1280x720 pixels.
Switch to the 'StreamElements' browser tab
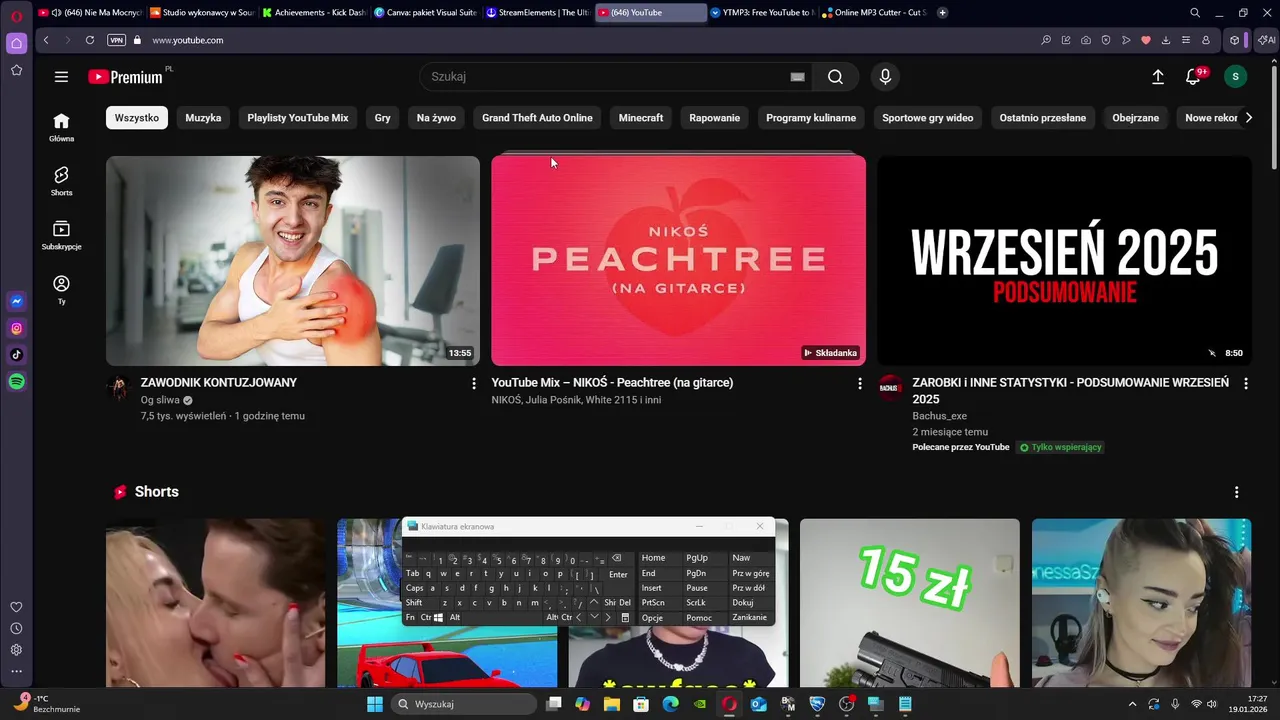pyautogui.click(x=538, y=13)
